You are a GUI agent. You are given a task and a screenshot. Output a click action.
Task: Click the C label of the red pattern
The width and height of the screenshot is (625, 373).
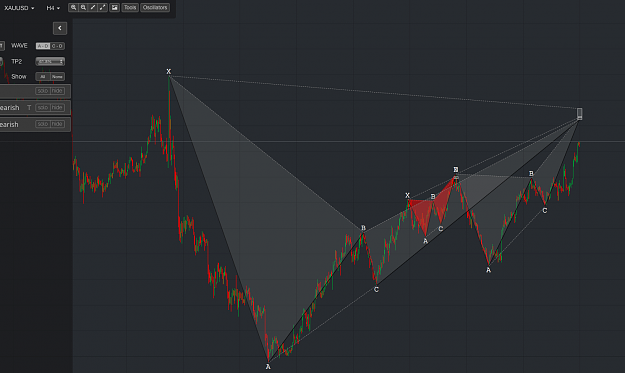pos(440,229)
